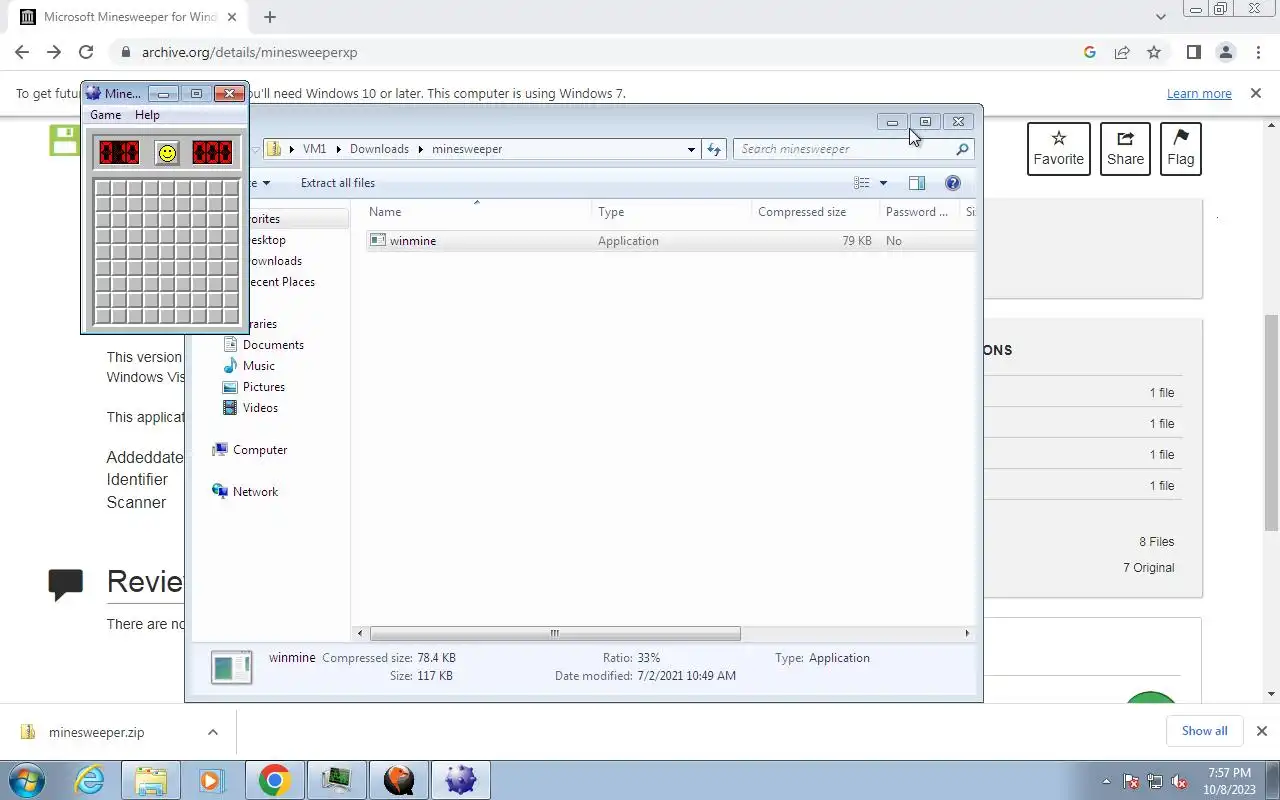
Task: Show hidden system tray icons arrow
Action: point(1106,782)
